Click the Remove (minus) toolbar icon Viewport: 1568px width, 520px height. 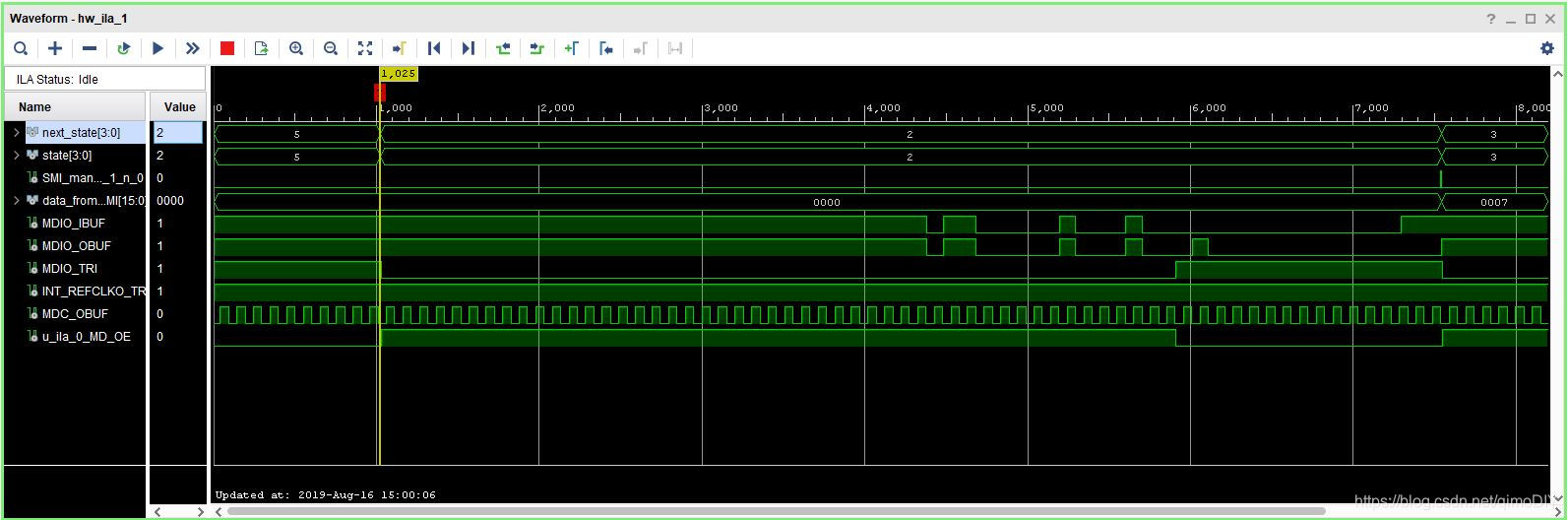[90, 48]
